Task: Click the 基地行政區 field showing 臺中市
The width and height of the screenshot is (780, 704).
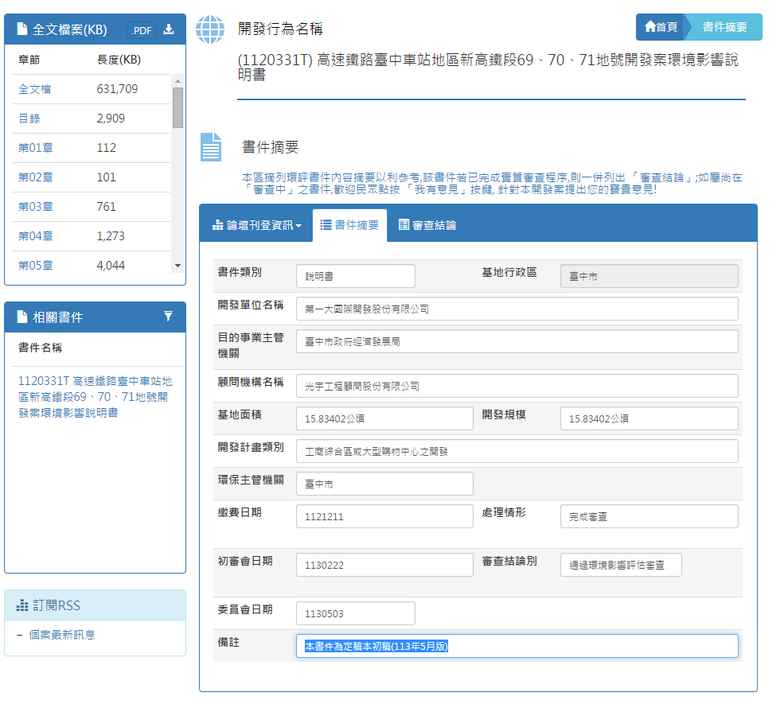Action: click(x=649, y=276)
